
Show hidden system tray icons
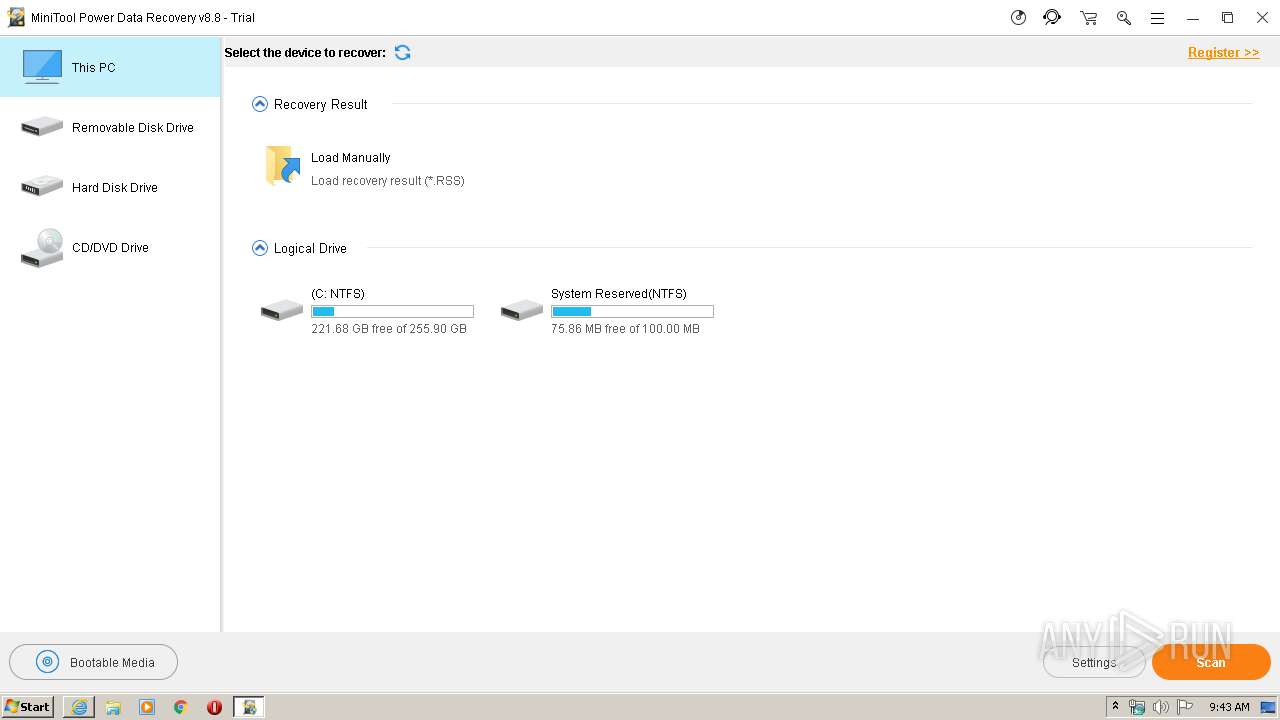pos(1115,707)
